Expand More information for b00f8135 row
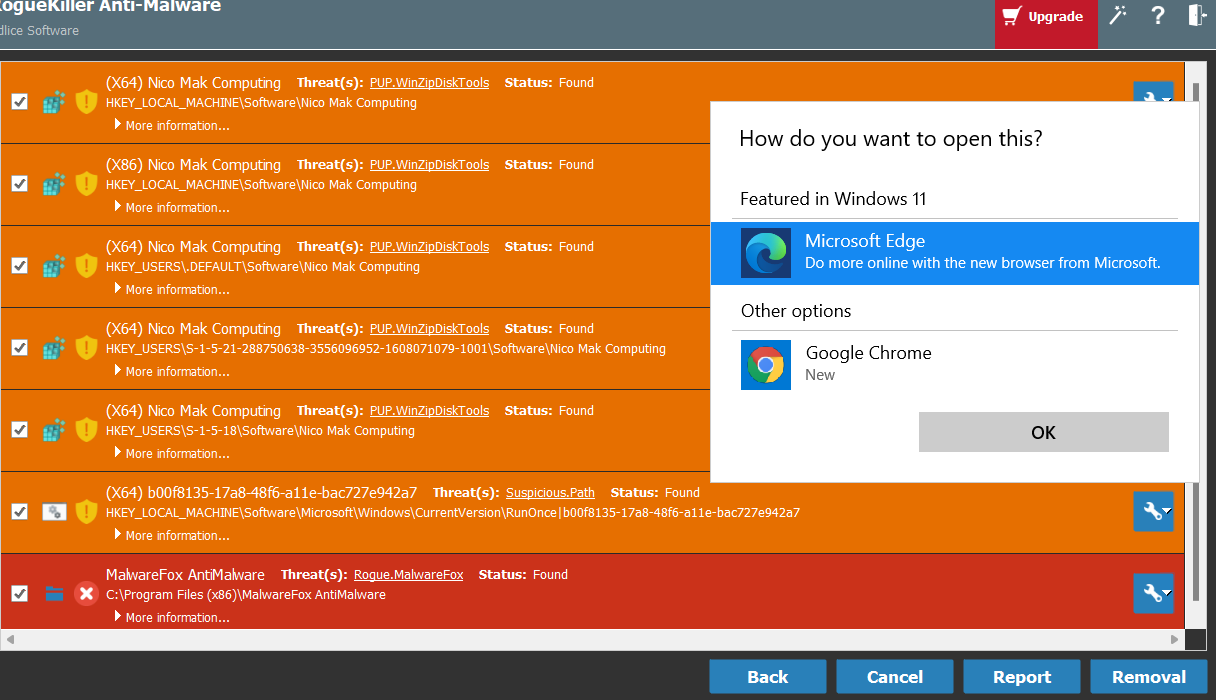 point(172,536)
